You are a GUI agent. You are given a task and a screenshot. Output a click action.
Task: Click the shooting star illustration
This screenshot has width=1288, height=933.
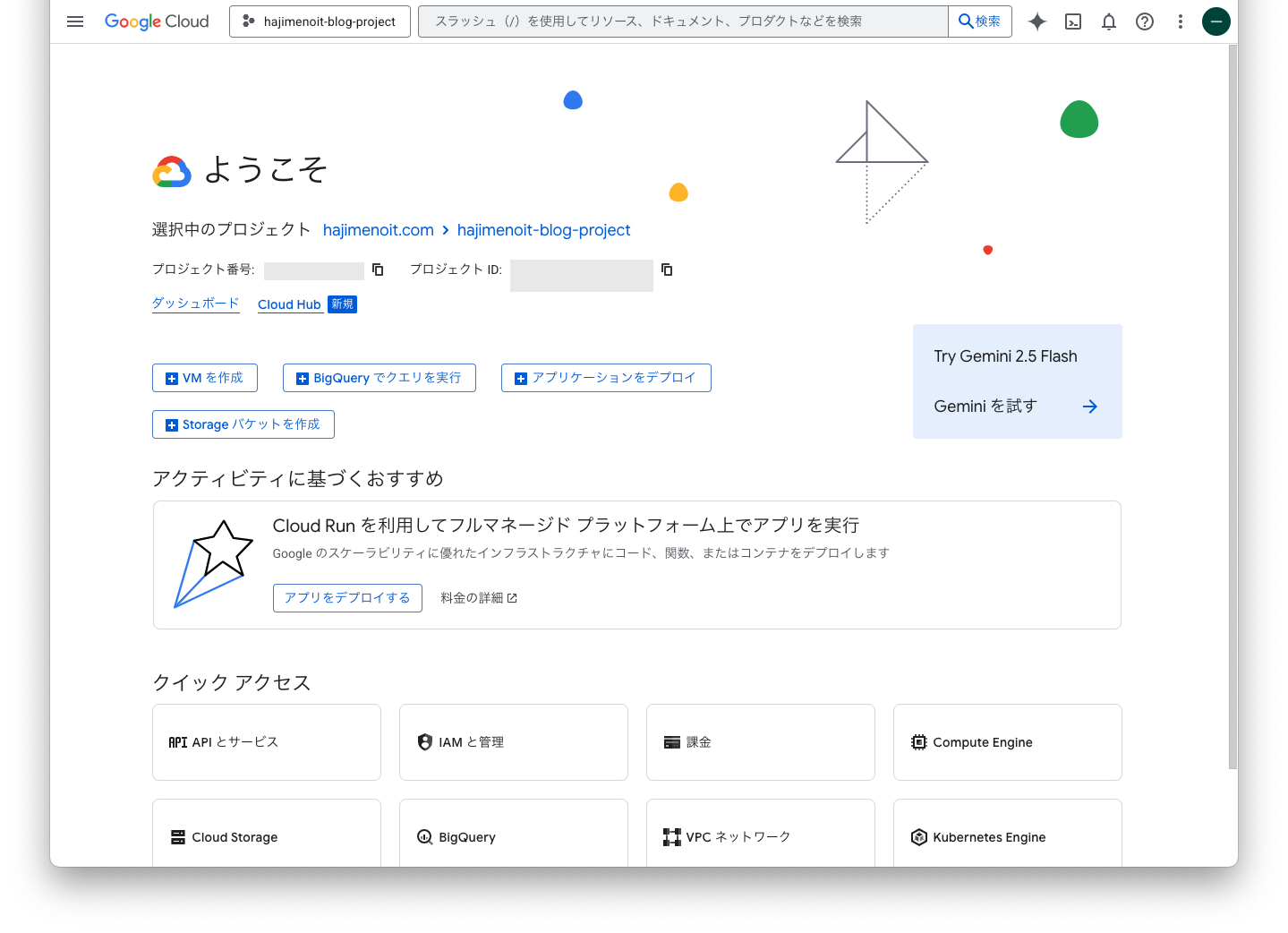coord(213,564)
